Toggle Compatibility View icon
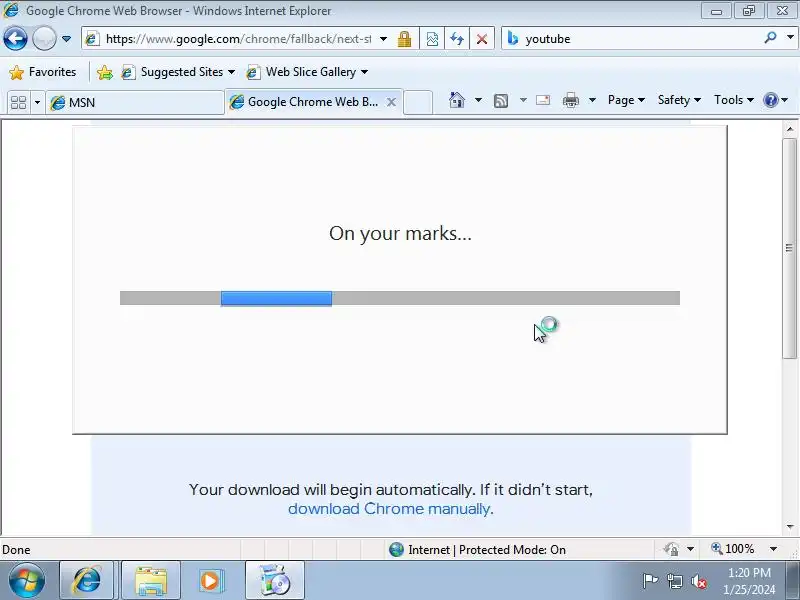 432,39
